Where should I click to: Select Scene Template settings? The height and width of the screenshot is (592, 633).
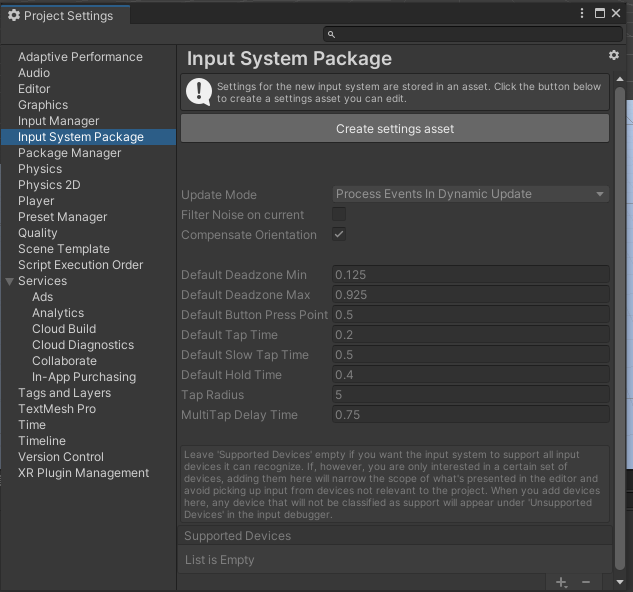tap(64, 249)
